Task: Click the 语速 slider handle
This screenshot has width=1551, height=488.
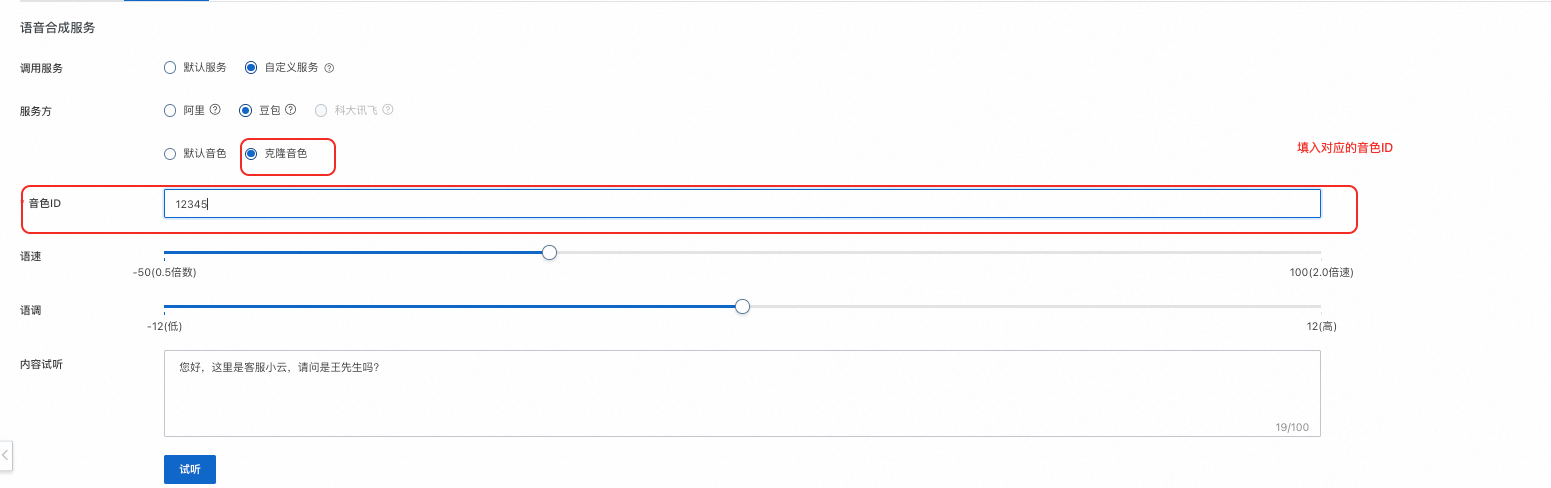Action: click(x=549, y=252)
